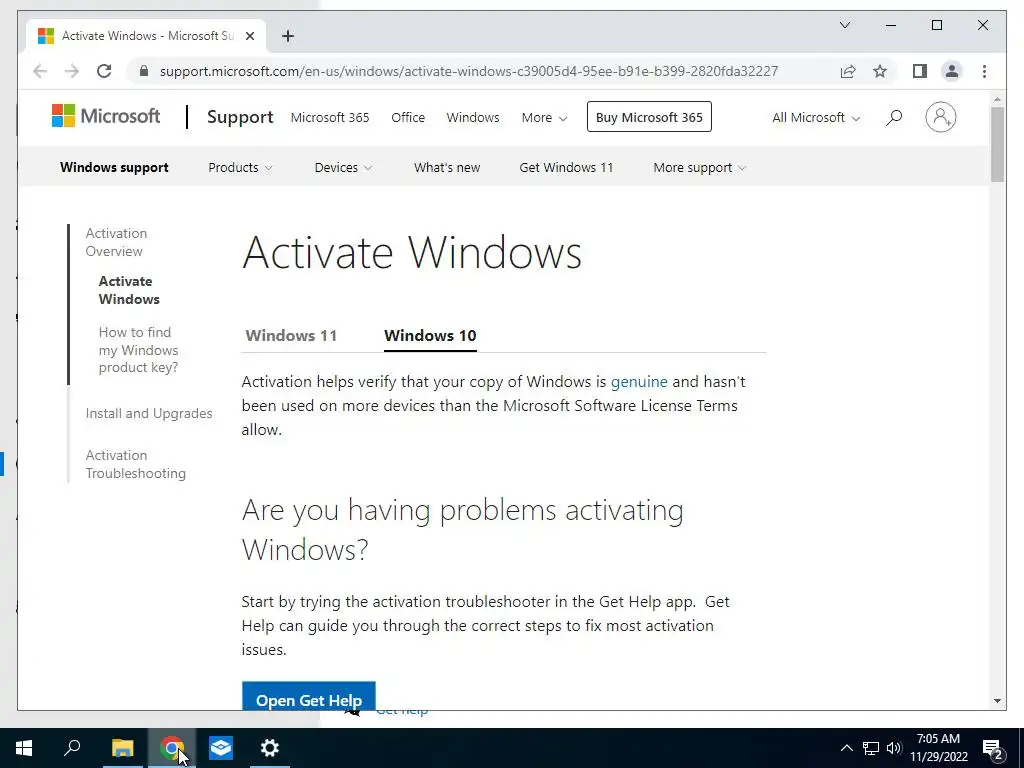The width and height of the screenshot is (1024, 768).
Task: Expand the Devices dropdown
Action: click(x=343, y=168)
